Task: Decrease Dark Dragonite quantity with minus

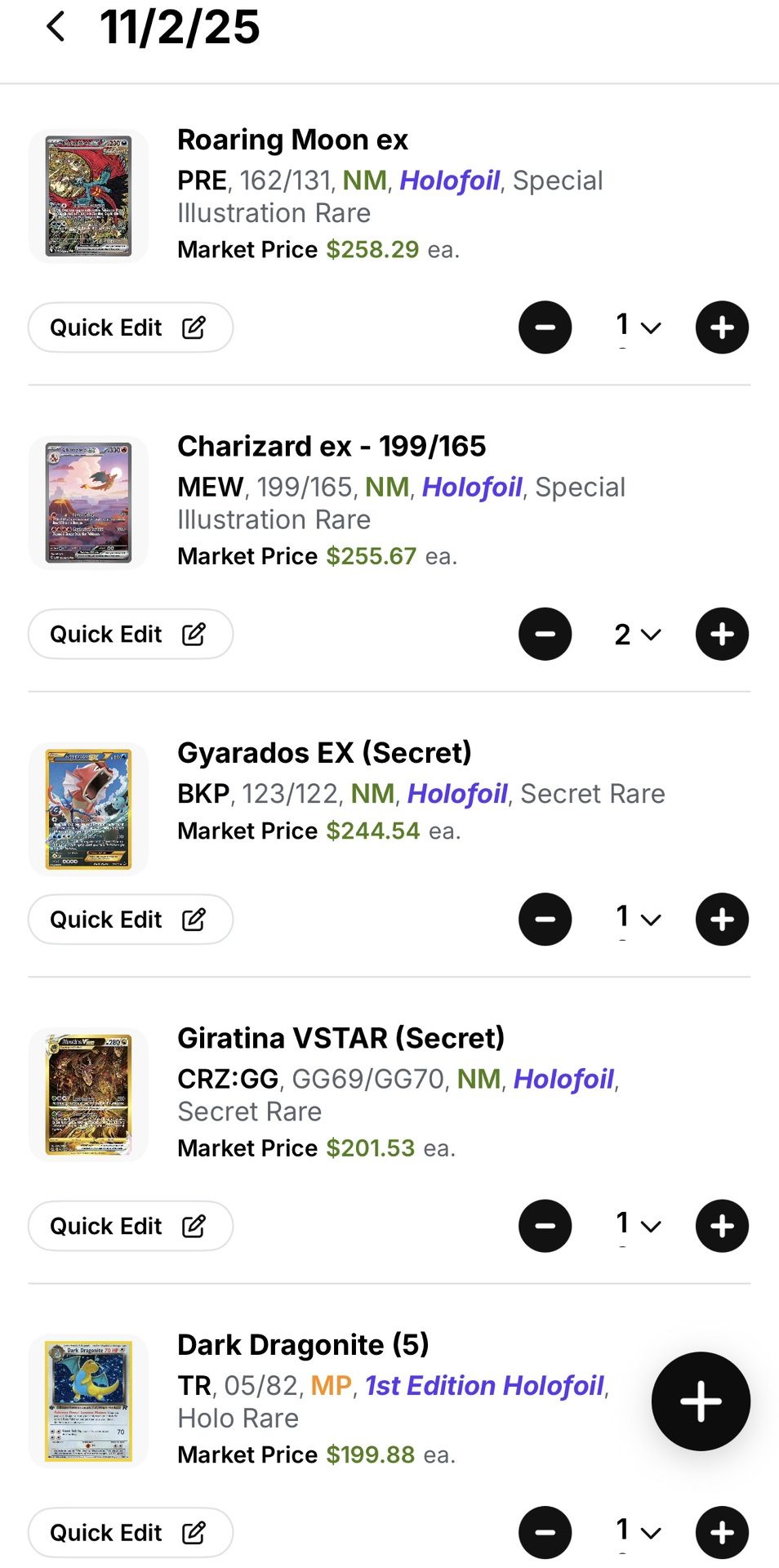Action: click(545, 1532)
